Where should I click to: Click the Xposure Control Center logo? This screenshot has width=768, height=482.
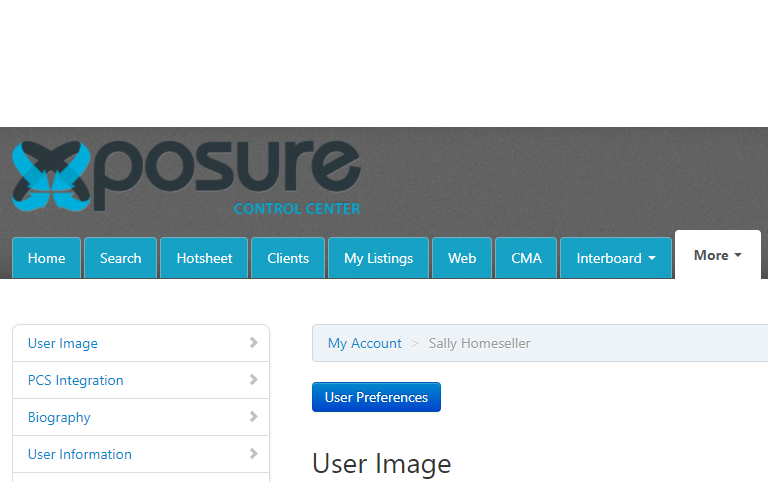click(x=186, y=177)
